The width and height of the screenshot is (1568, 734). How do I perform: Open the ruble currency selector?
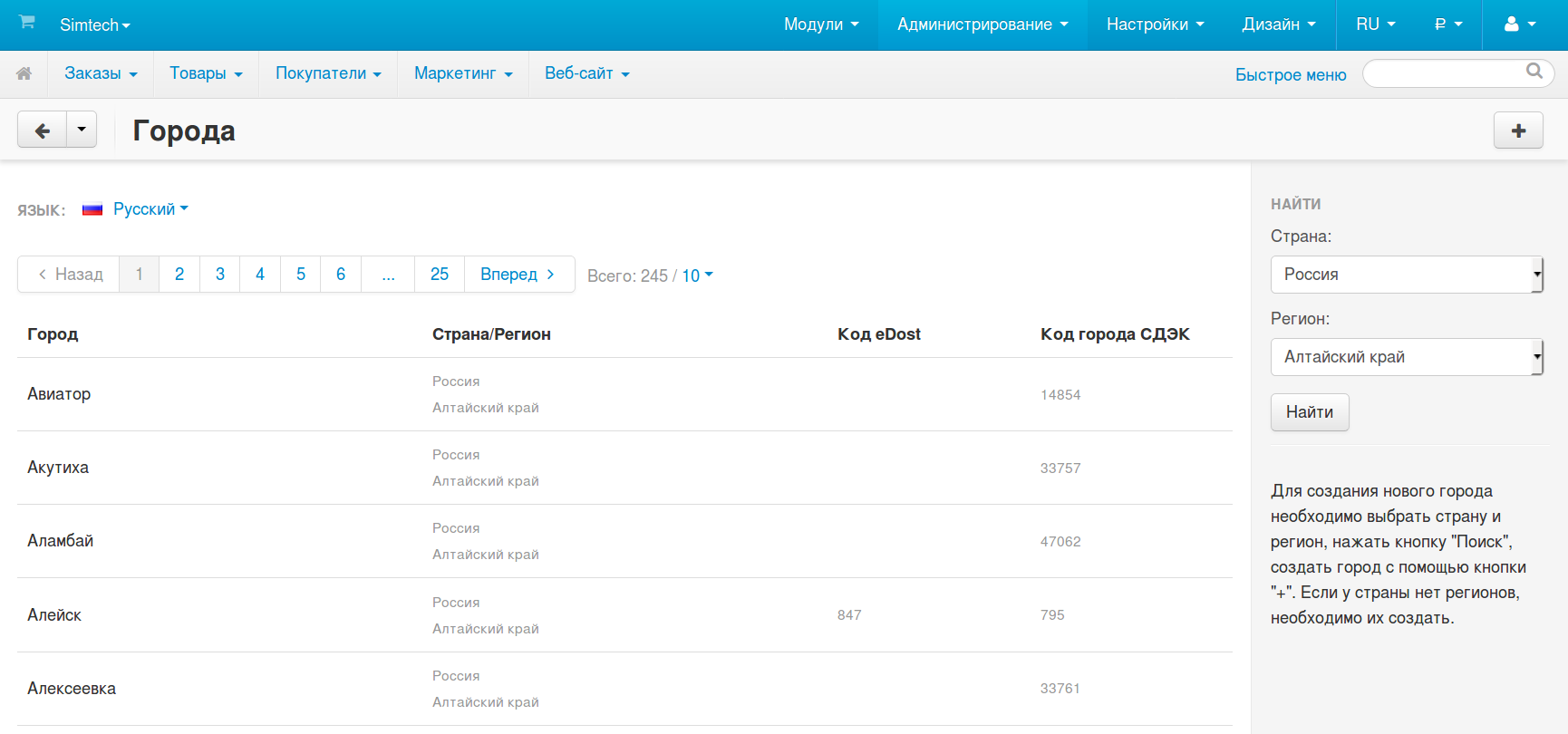(1447, 24)
